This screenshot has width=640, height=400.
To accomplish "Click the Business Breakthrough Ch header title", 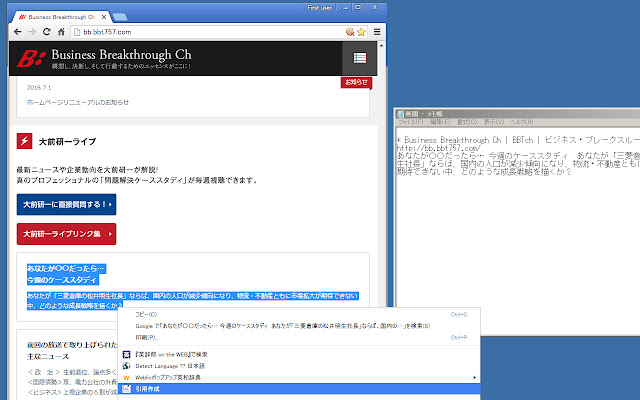I will [x=121, y=55].
